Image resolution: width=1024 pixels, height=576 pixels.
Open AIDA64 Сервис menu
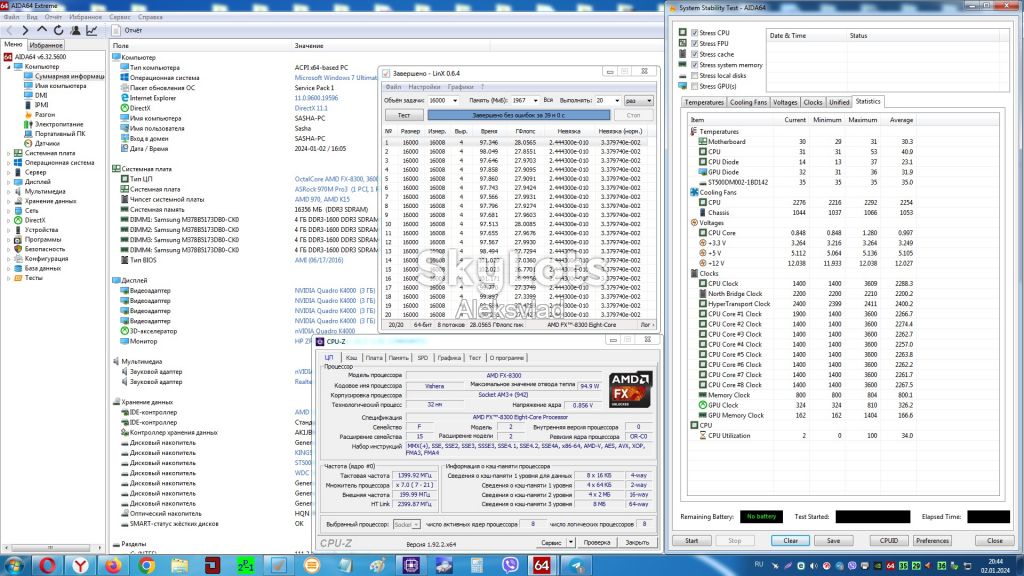pyautogui.click(x=120, y=17)
